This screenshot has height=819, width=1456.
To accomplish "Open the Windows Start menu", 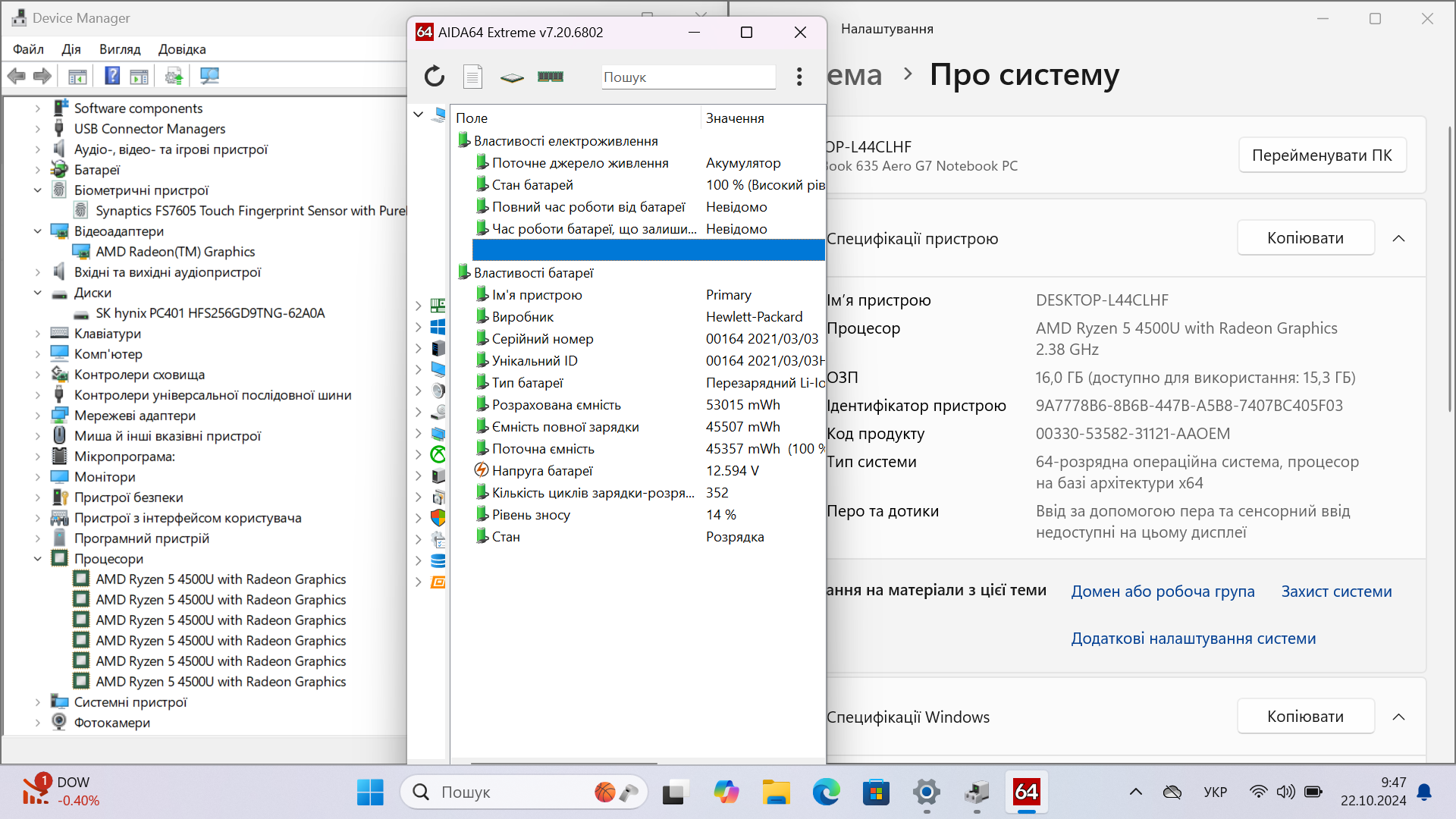I will [x=370, y=792].
